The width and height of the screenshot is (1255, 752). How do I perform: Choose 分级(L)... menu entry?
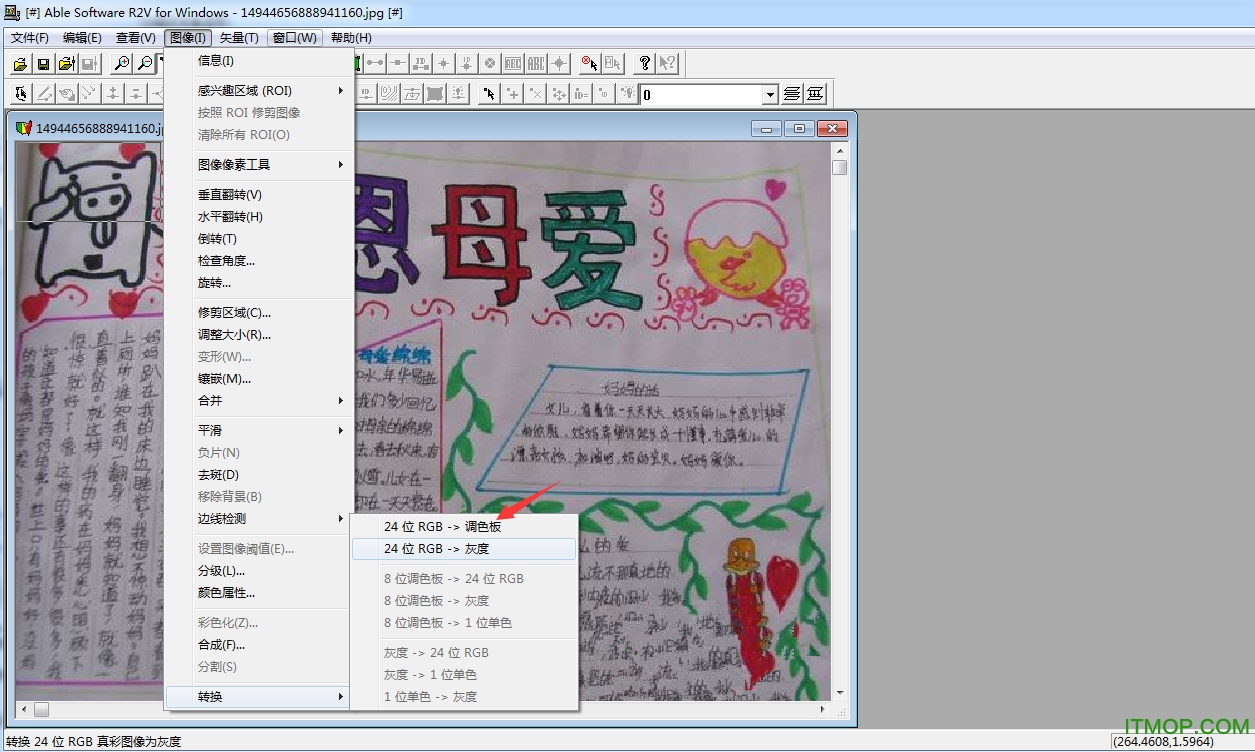(x=258, y=571)
